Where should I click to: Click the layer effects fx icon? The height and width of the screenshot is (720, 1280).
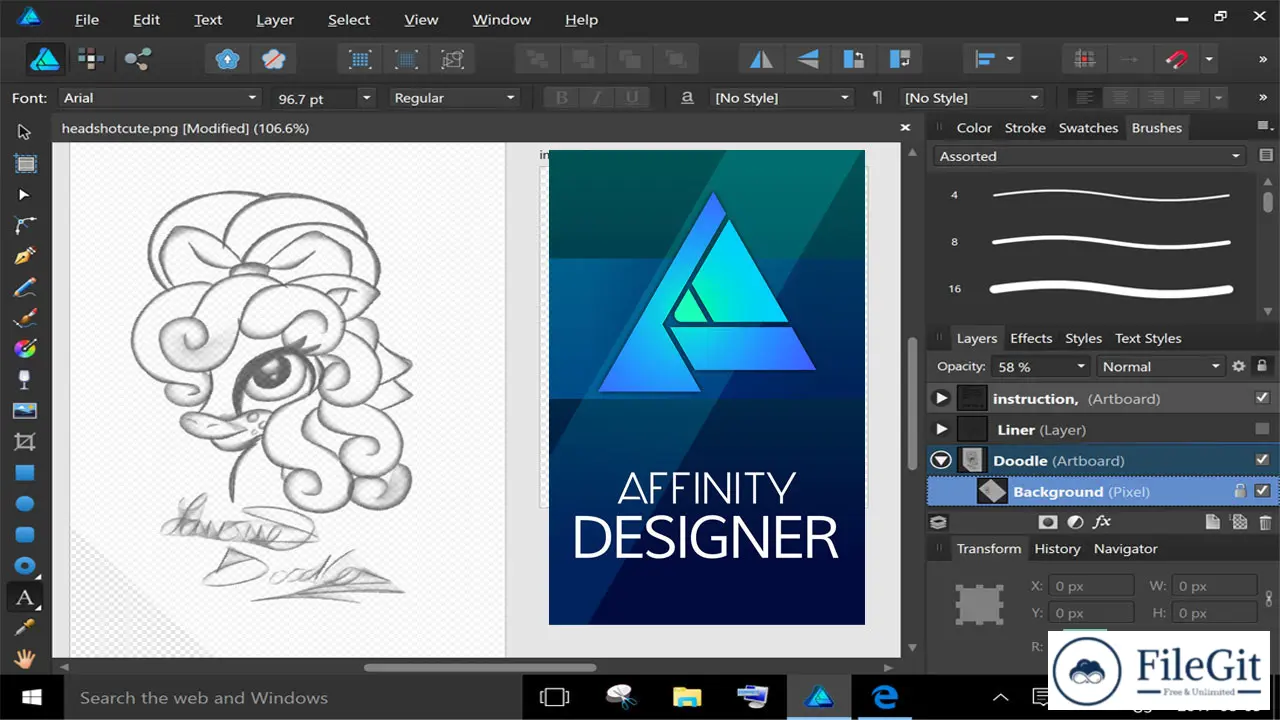[1101, 522]
